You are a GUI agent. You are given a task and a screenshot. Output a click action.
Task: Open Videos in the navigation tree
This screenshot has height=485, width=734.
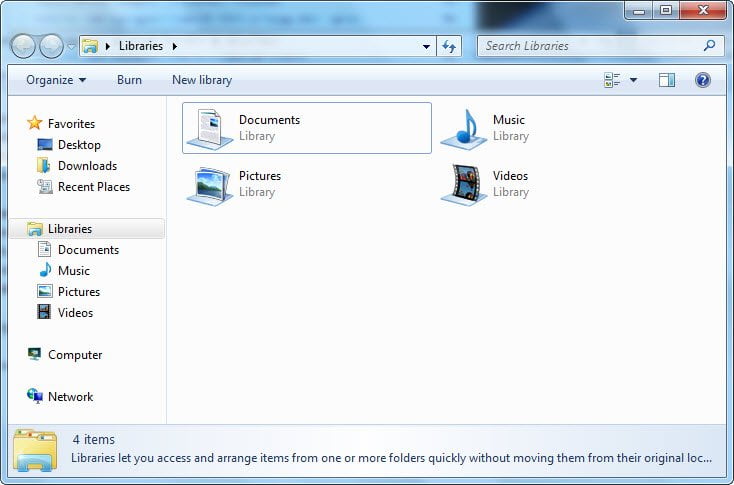pyautogui.click(x=75, y=313)
